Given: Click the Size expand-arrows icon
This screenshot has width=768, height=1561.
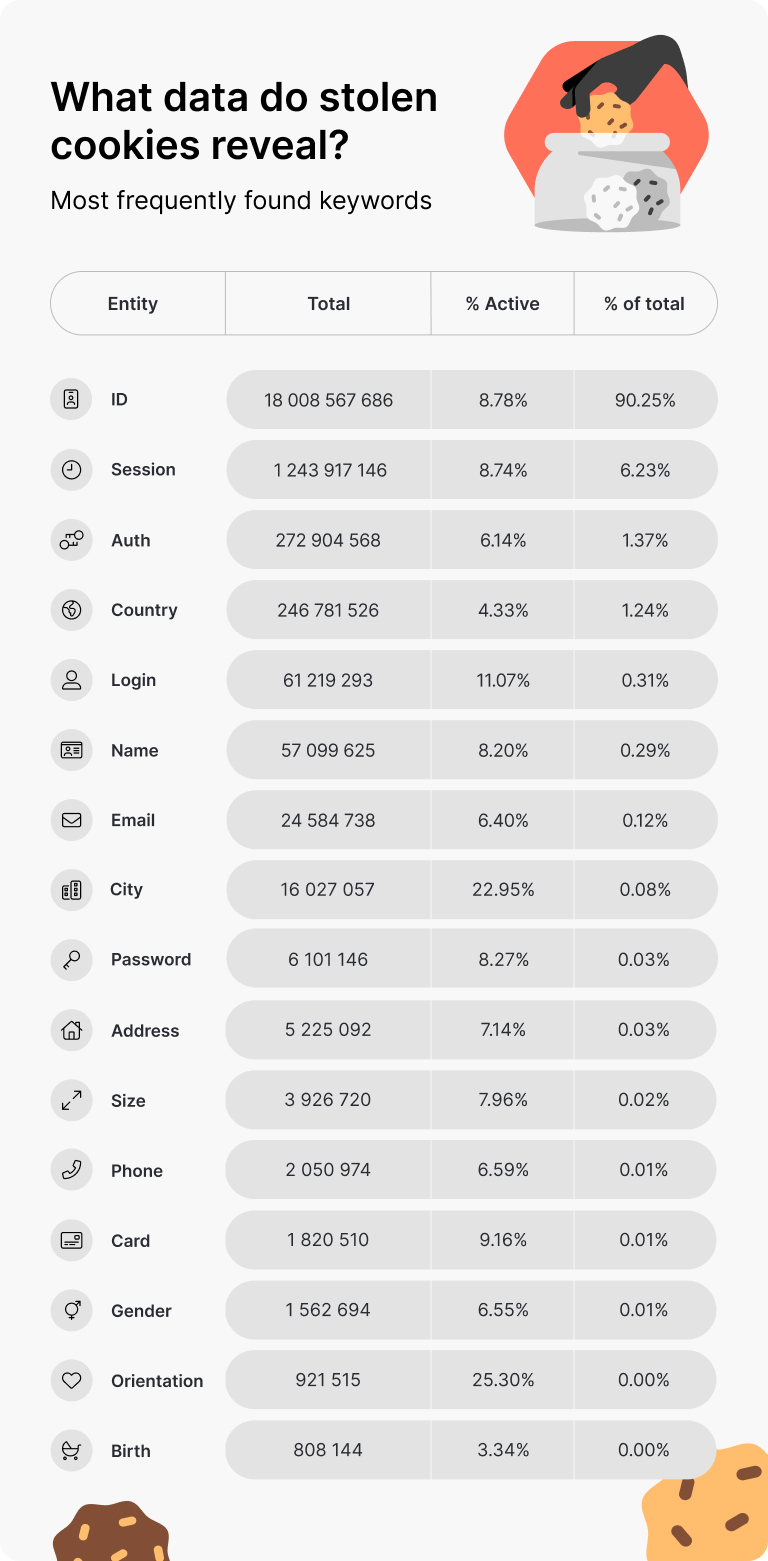Looking at the screenshot, I should coord(71,1100).
